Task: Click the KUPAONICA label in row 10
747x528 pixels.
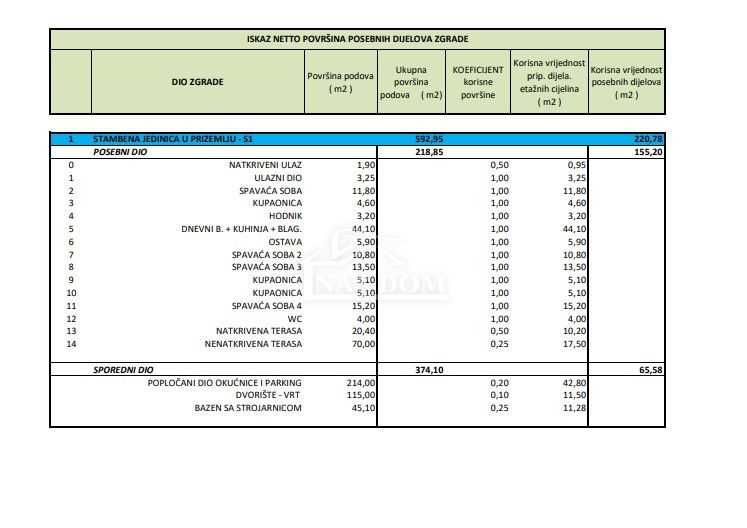Action: [x=277, y=293]
